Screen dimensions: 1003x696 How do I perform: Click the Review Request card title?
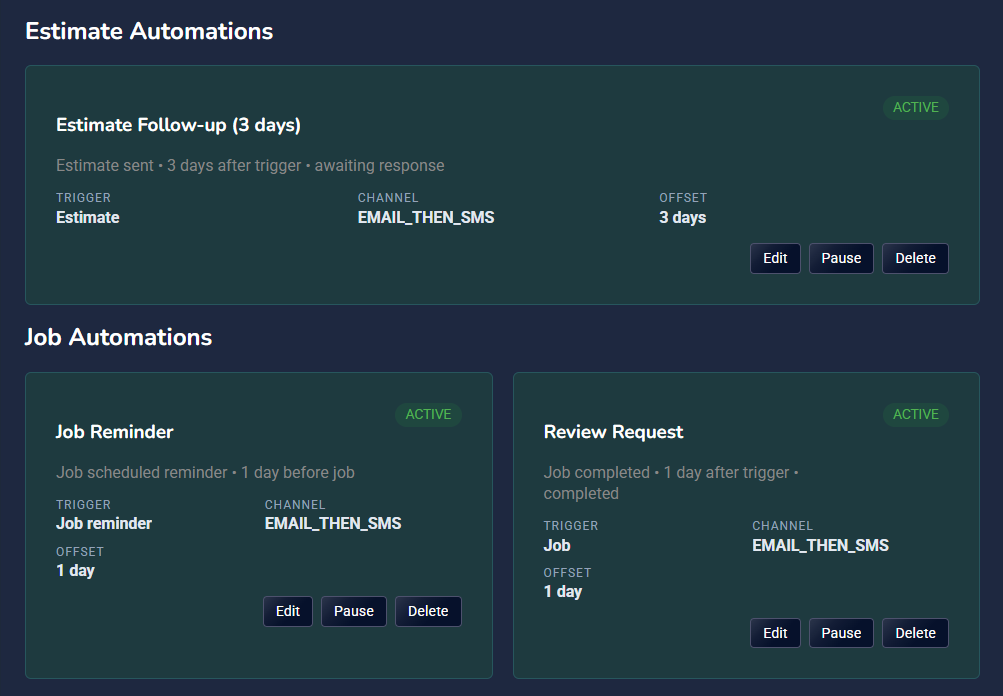(613, 432)
